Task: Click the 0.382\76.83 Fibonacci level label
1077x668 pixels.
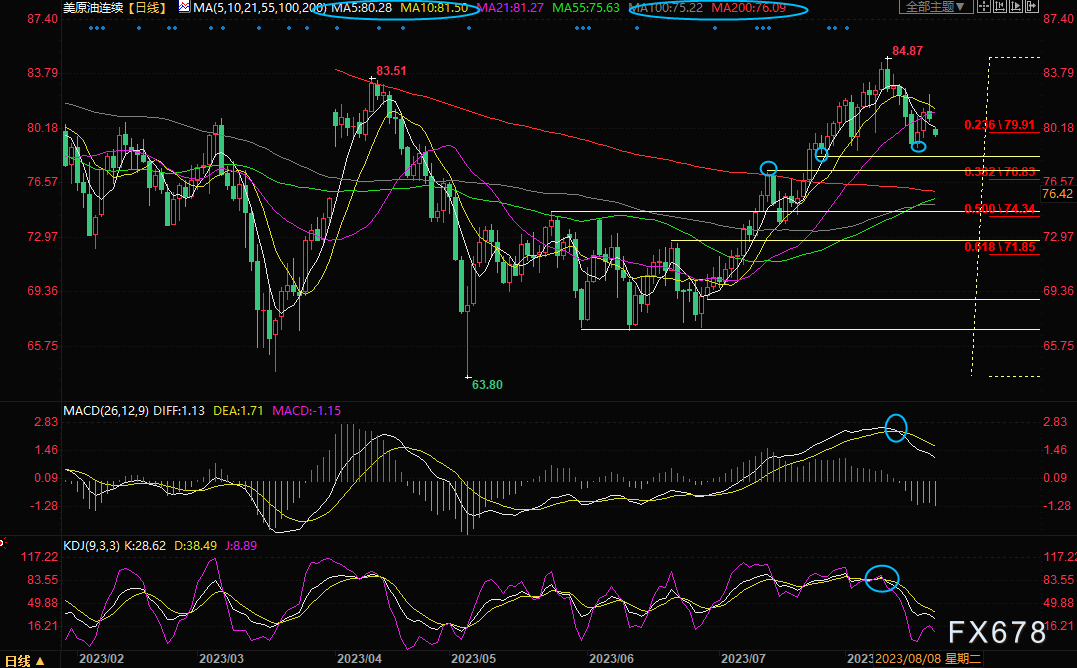Action: 999,172
